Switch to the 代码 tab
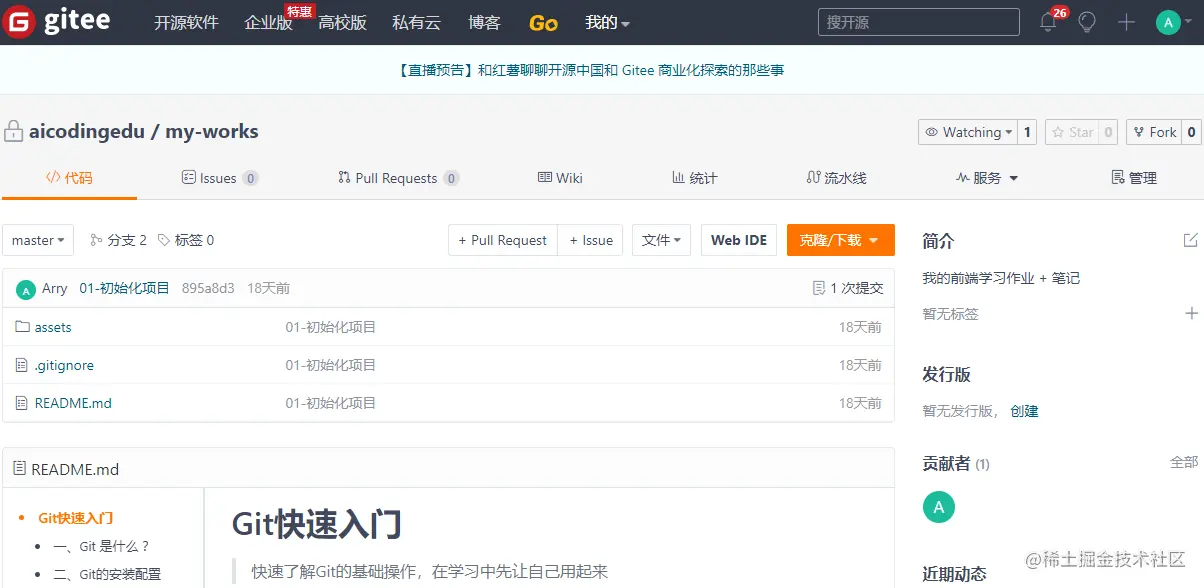Viewport: 1204px width, 588px height. (x=69, y=178)
